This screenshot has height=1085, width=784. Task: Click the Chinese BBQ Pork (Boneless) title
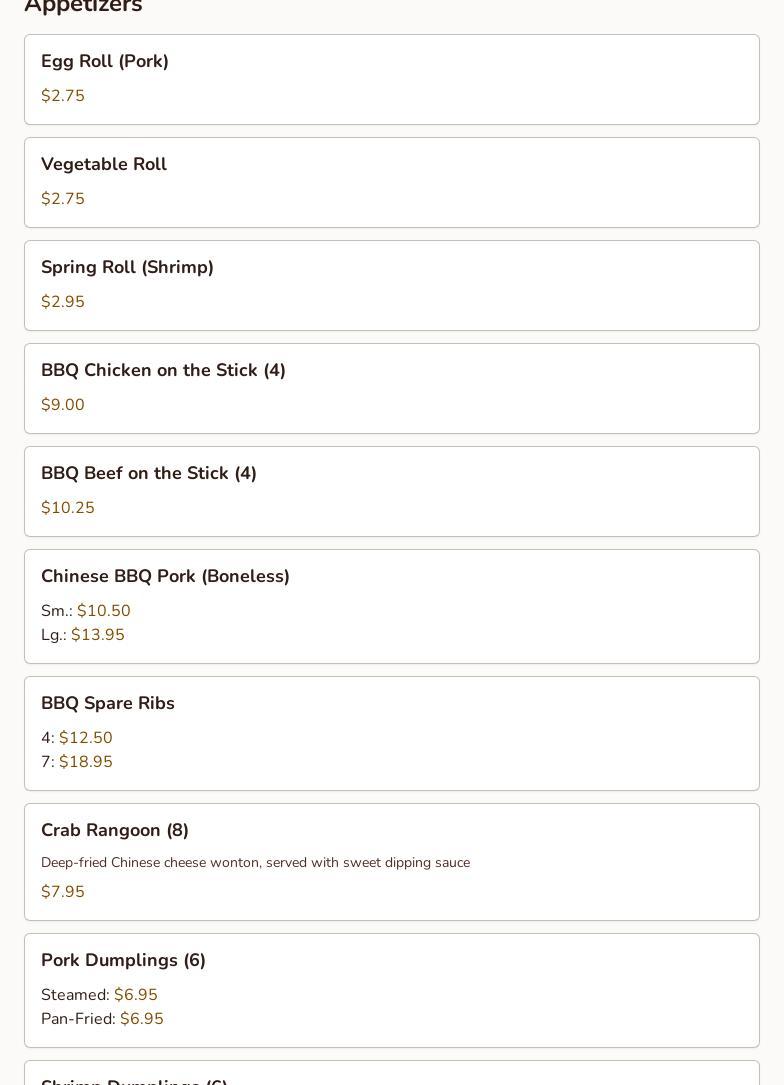pos(165,577)
